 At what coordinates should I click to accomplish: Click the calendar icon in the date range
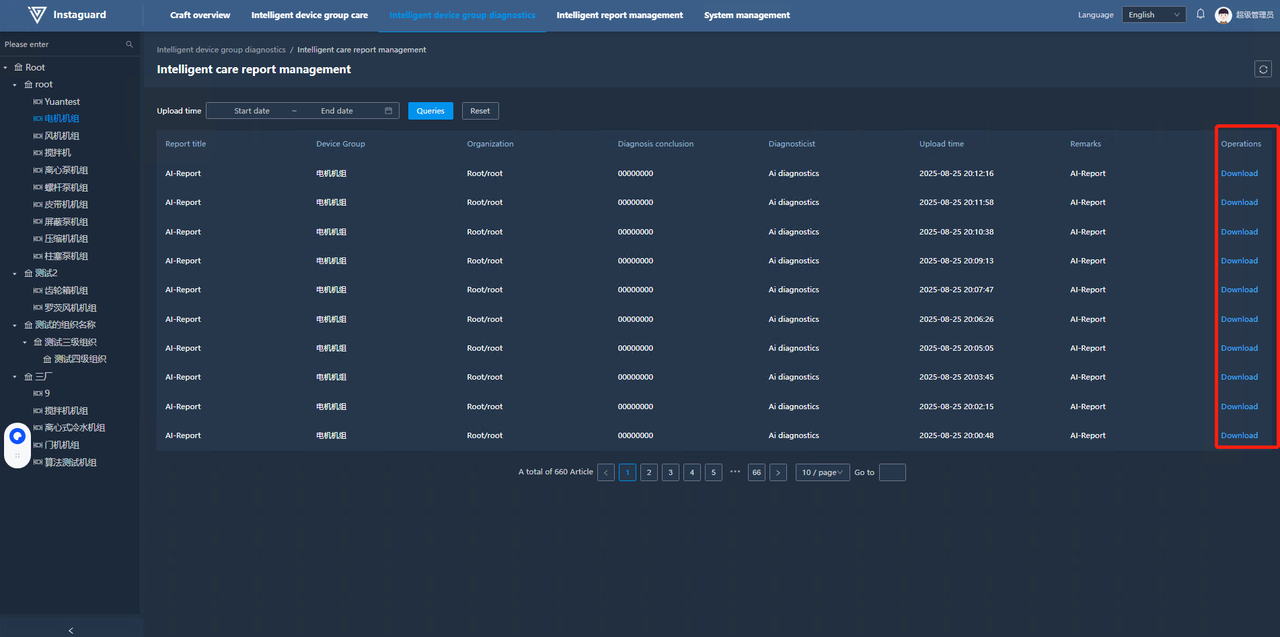(388, 111)
